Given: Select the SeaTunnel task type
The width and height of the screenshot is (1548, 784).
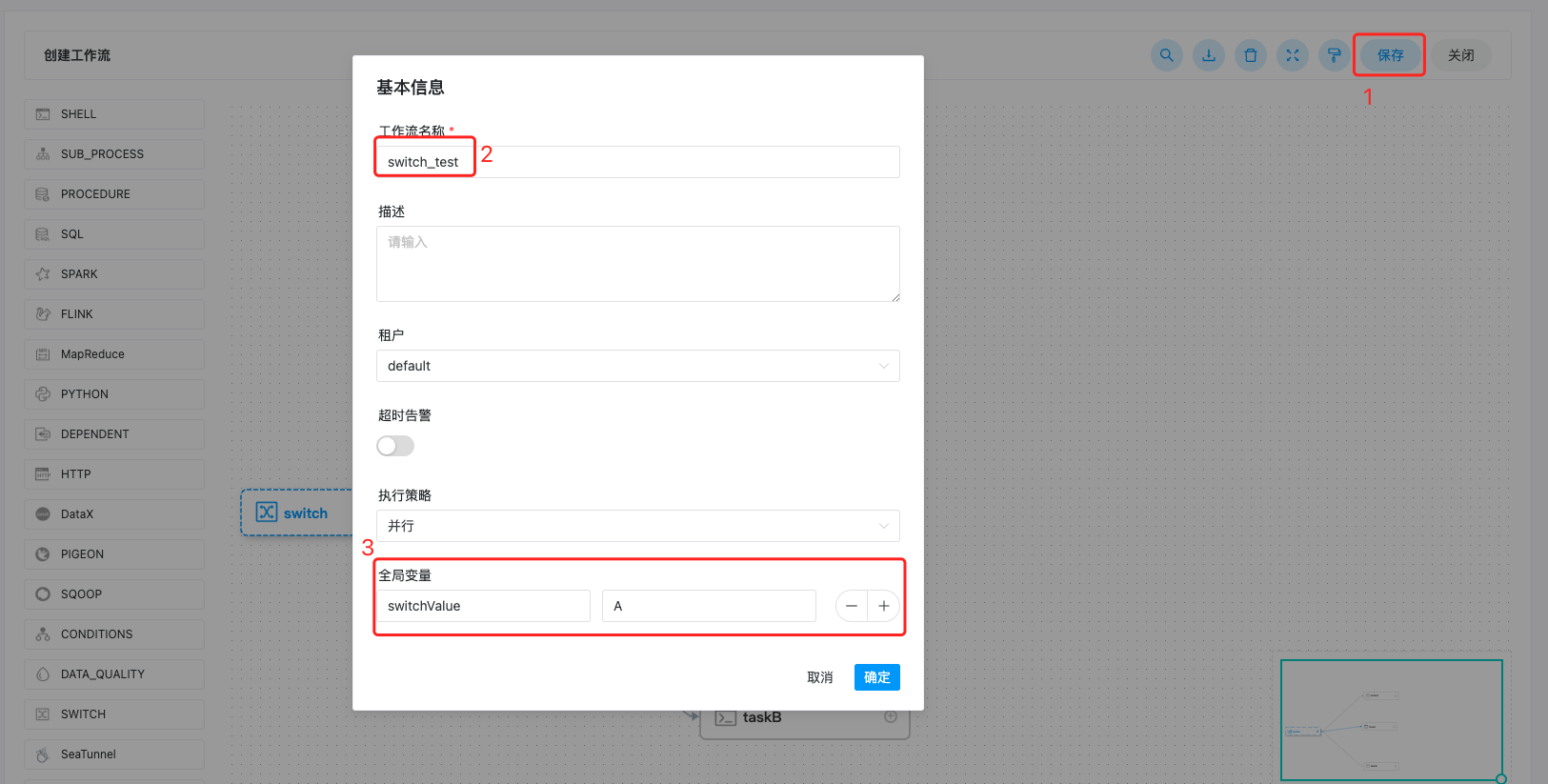Looking at the screenshot, I should click(x=114, y=754).
